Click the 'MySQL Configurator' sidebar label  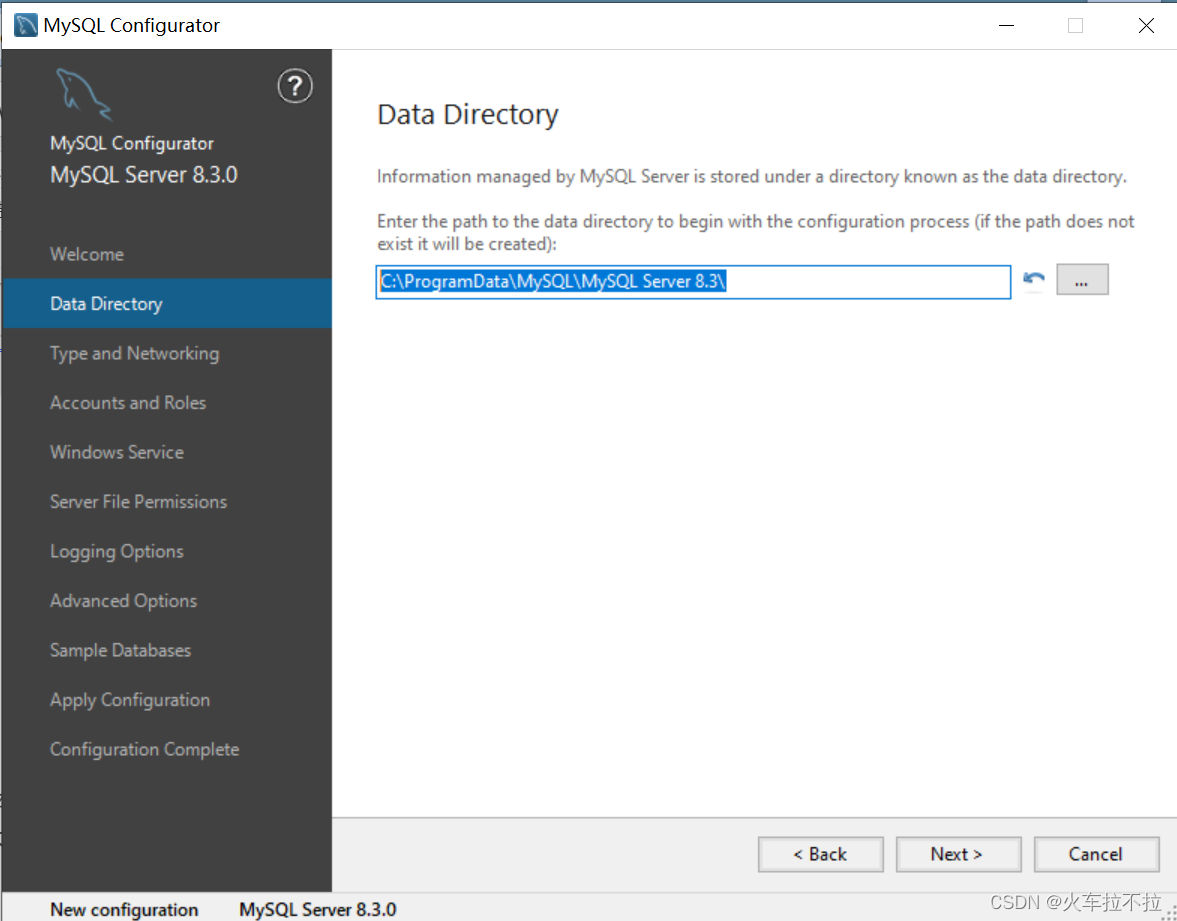tap(131, 143)
